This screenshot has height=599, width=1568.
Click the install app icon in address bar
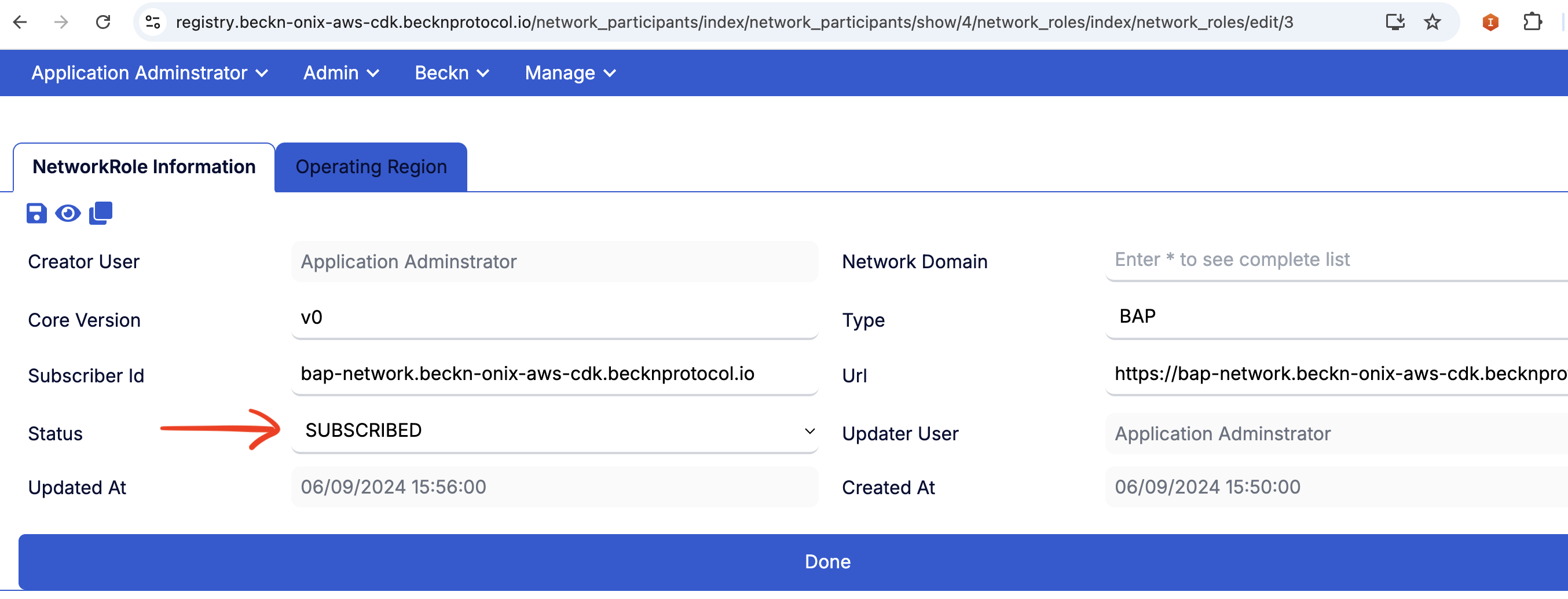click(1394, 23)
